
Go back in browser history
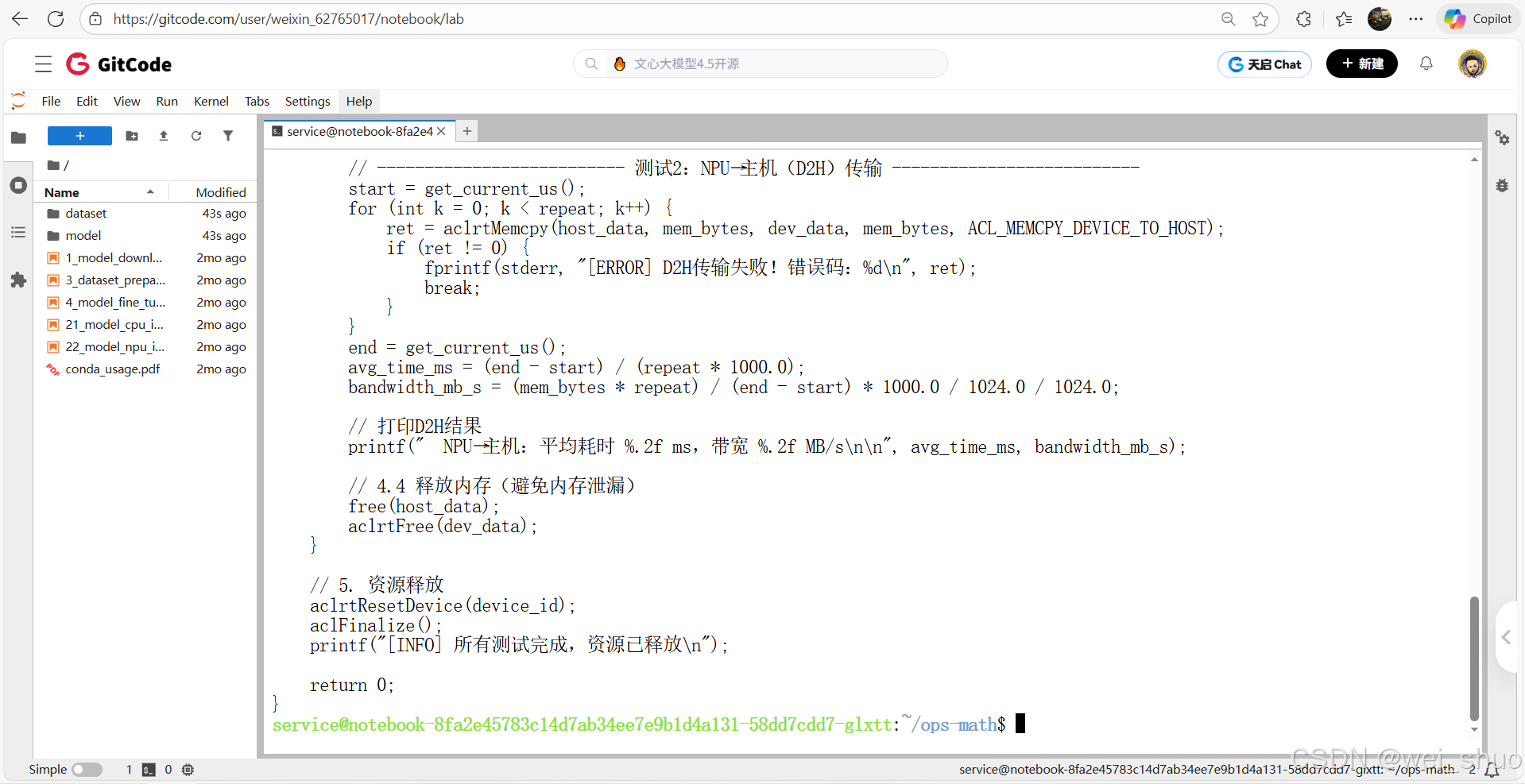[20, 19]
